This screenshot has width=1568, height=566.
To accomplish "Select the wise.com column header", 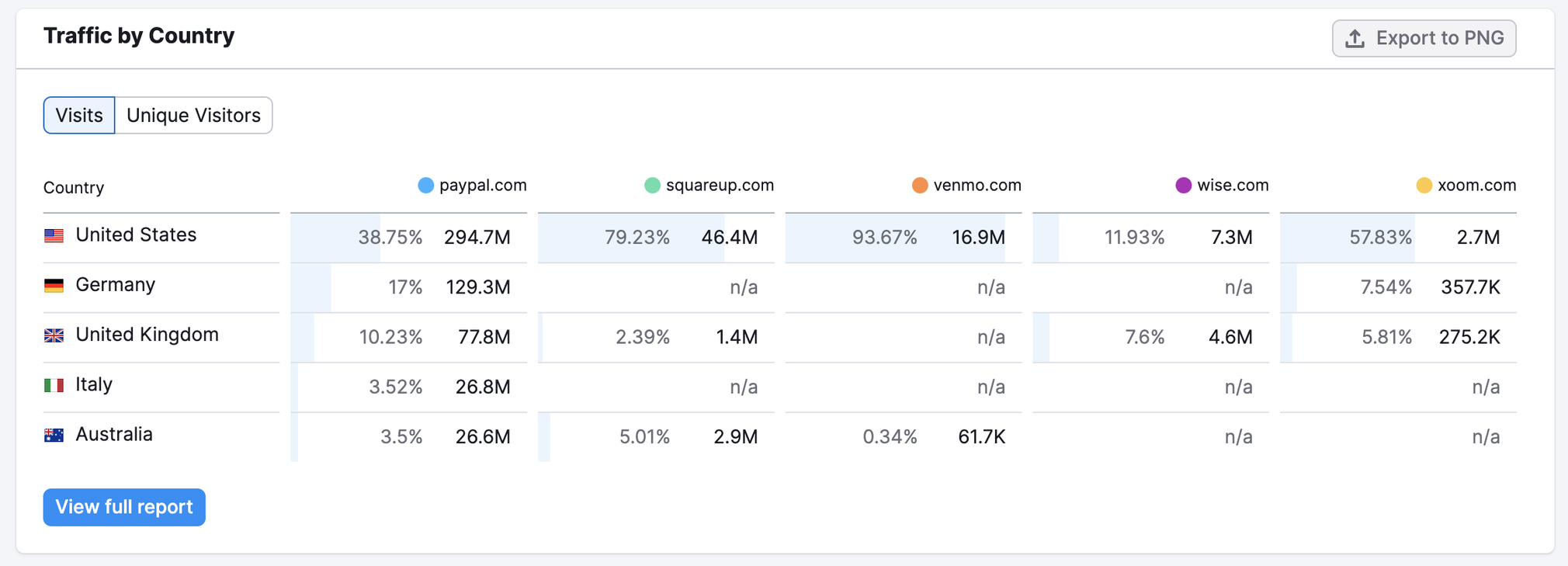I will [1222, 185].
